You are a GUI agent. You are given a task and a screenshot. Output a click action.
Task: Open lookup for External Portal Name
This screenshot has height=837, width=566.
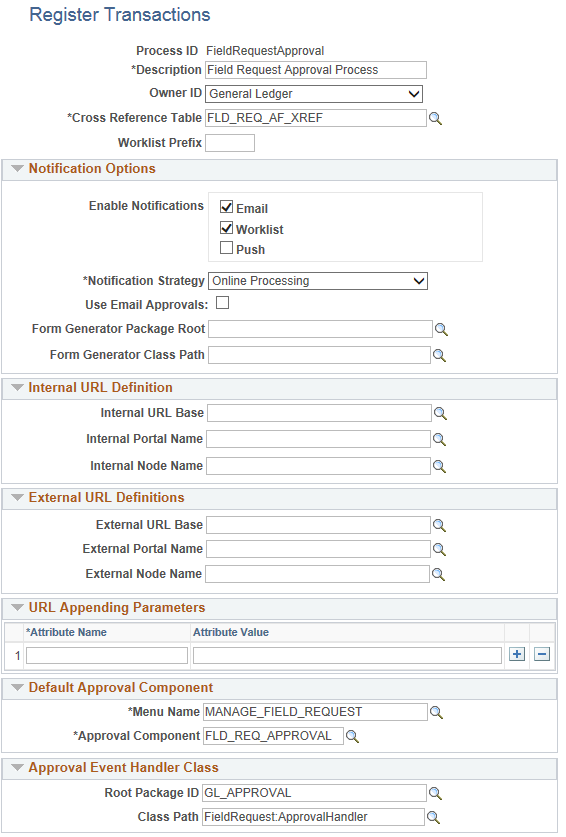[439, 549]
